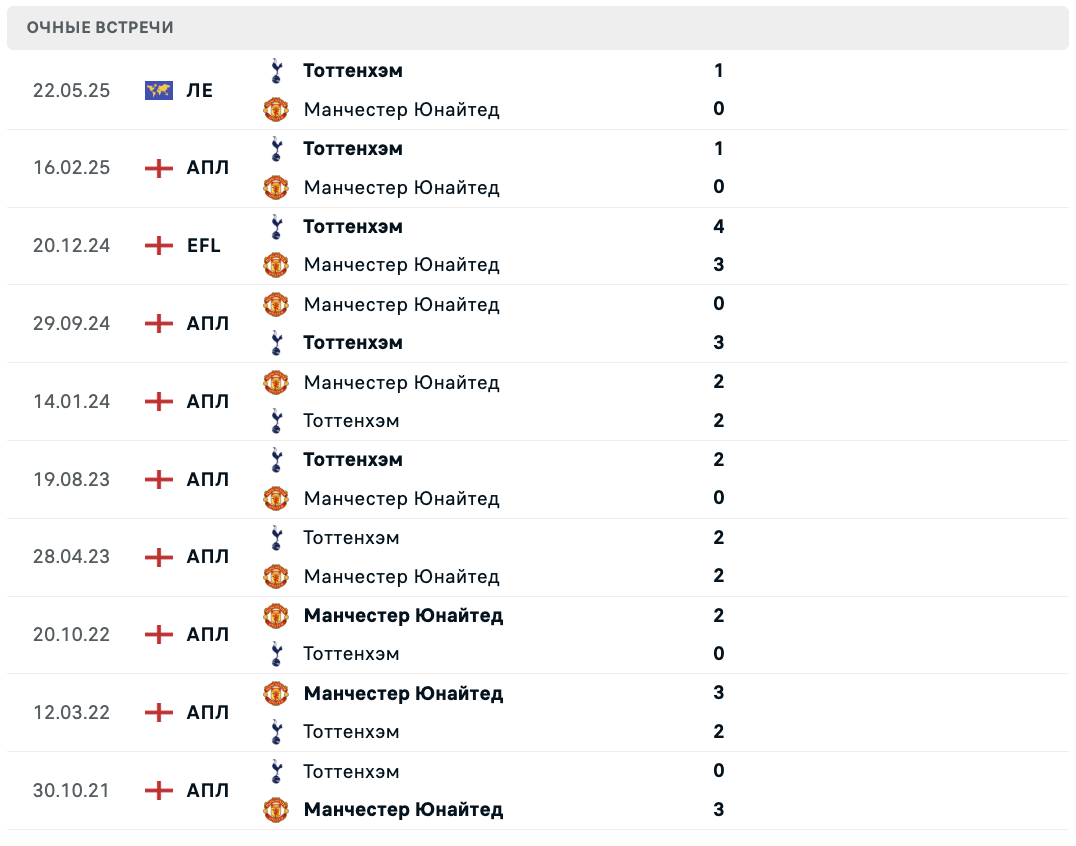The height and width of the screenshot is (846, 1076).
Task: Click the score 4 in the 20.12.24 match
Action: pyautogui.click(x=719, y=227)
